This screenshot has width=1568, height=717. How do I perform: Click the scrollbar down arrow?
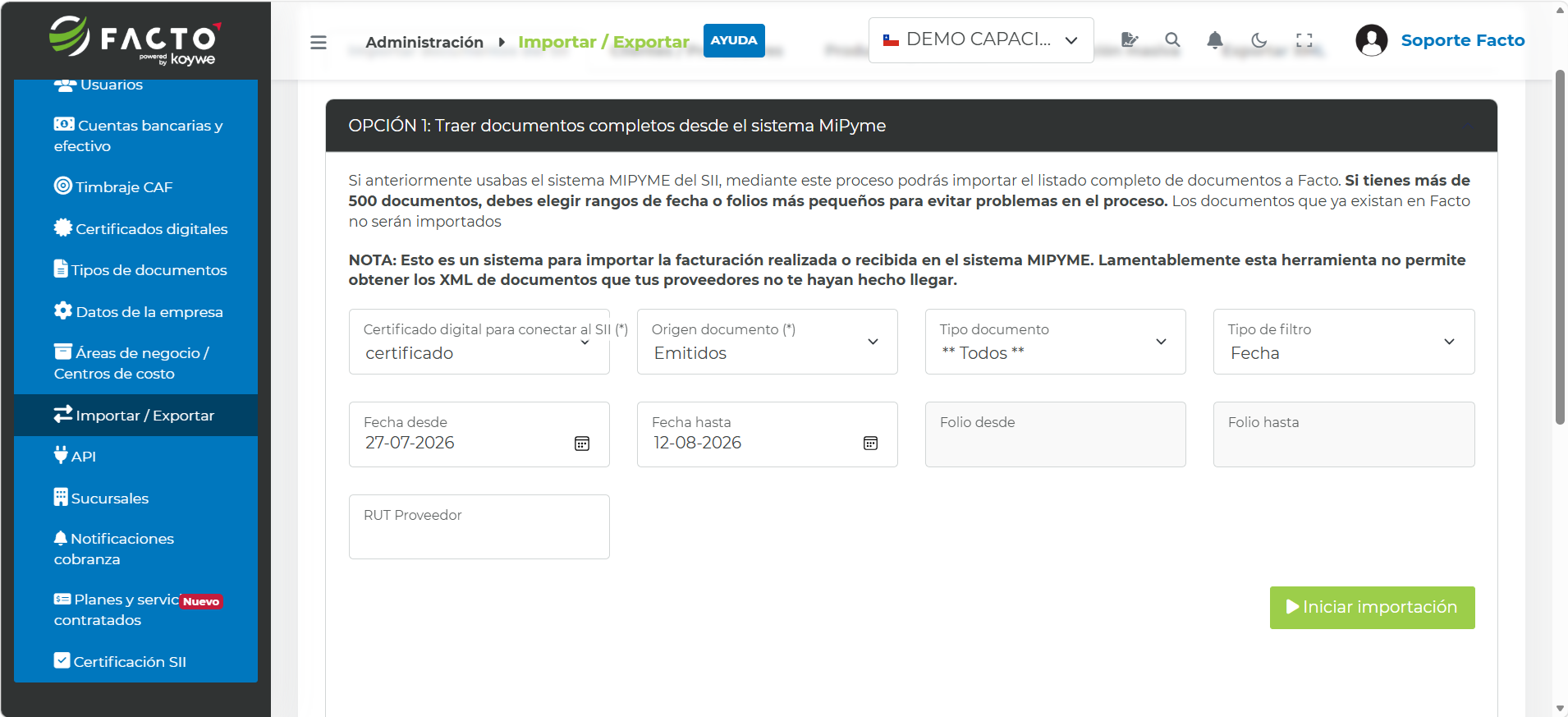(1560, 709)
